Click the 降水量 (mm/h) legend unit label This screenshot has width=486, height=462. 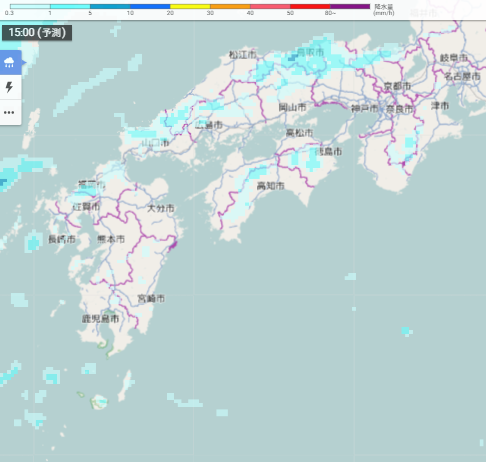point(384,10)
